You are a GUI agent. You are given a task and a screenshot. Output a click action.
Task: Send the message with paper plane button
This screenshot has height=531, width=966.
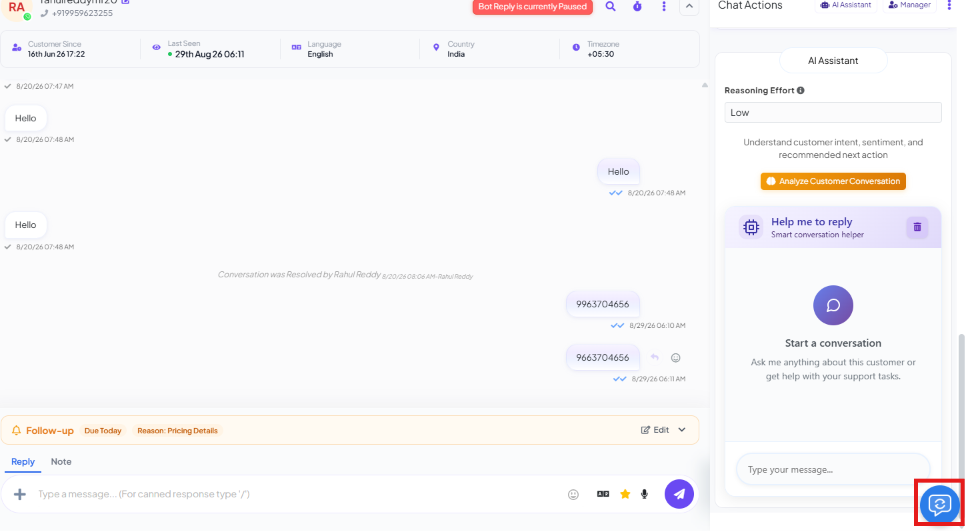679,494
